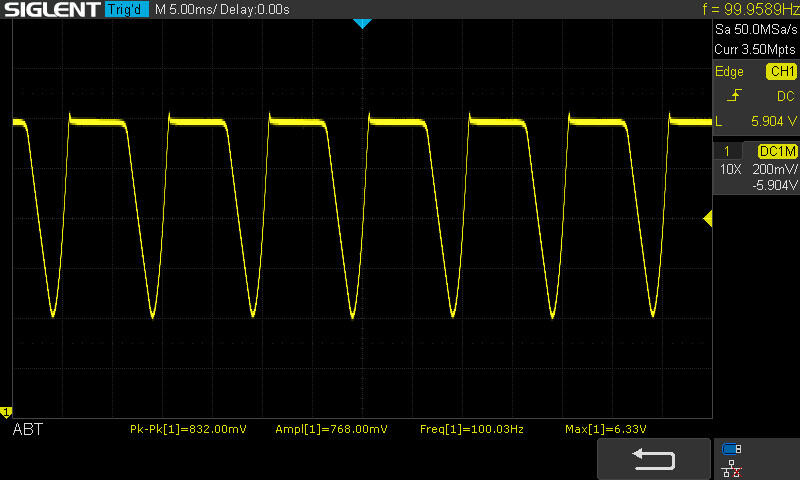Toggle the CH1 trigger source badge
This screenshot has width=800, height=480.
point(781,72)
